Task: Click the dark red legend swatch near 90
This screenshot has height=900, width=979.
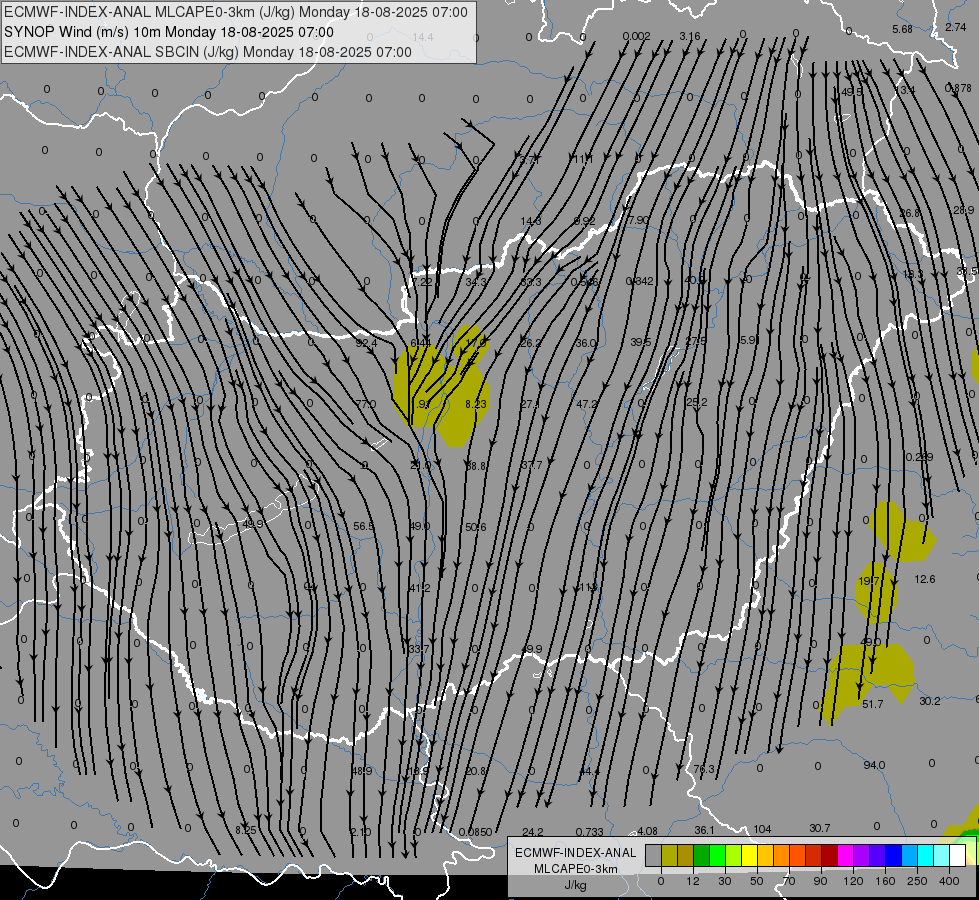Action: (x=829, y=856)
